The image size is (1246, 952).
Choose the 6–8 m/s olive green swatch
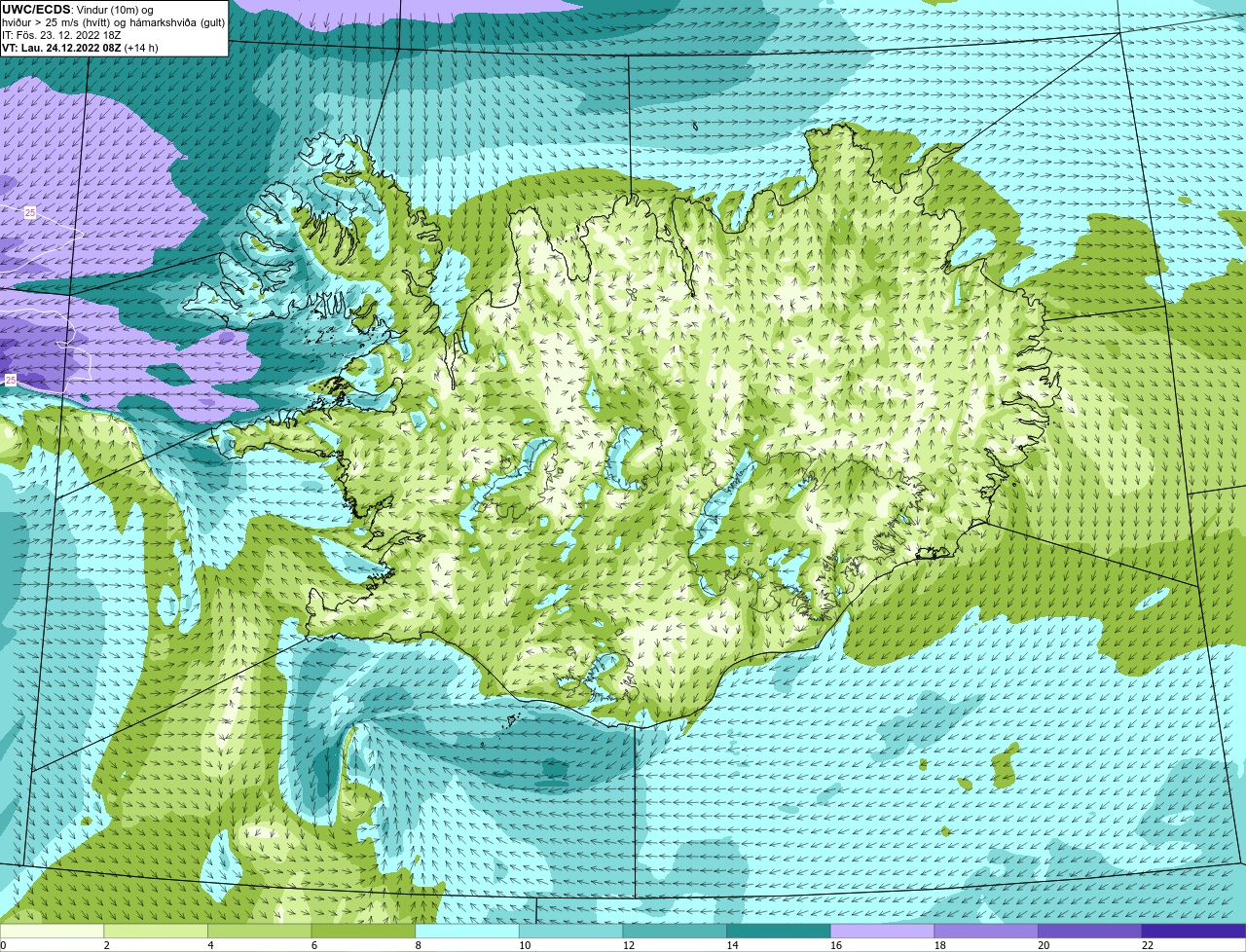[x=363, y=931]
